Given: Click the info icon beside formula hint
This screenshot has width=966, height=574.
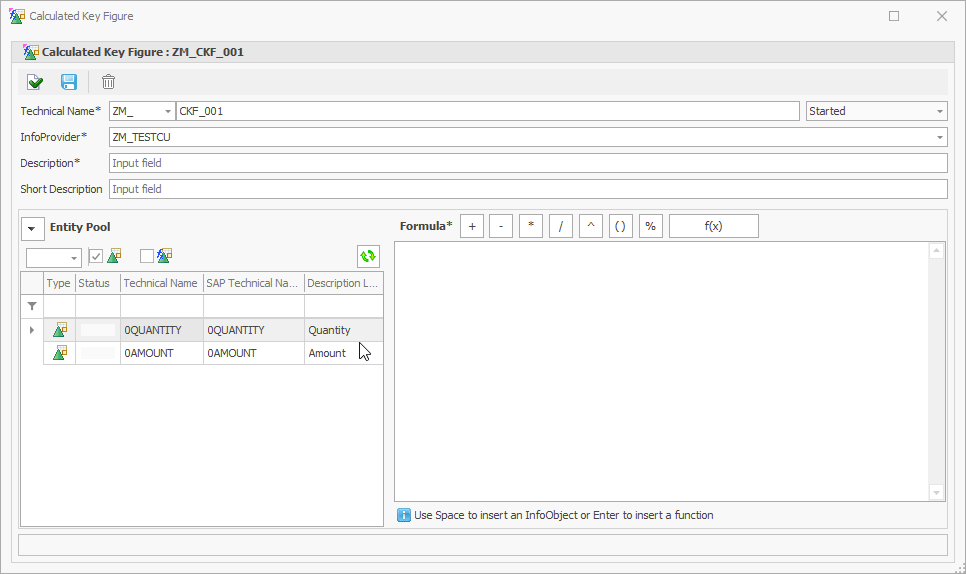Looking at the screenshot, I should pyautogui.click(x=404, y=515).
